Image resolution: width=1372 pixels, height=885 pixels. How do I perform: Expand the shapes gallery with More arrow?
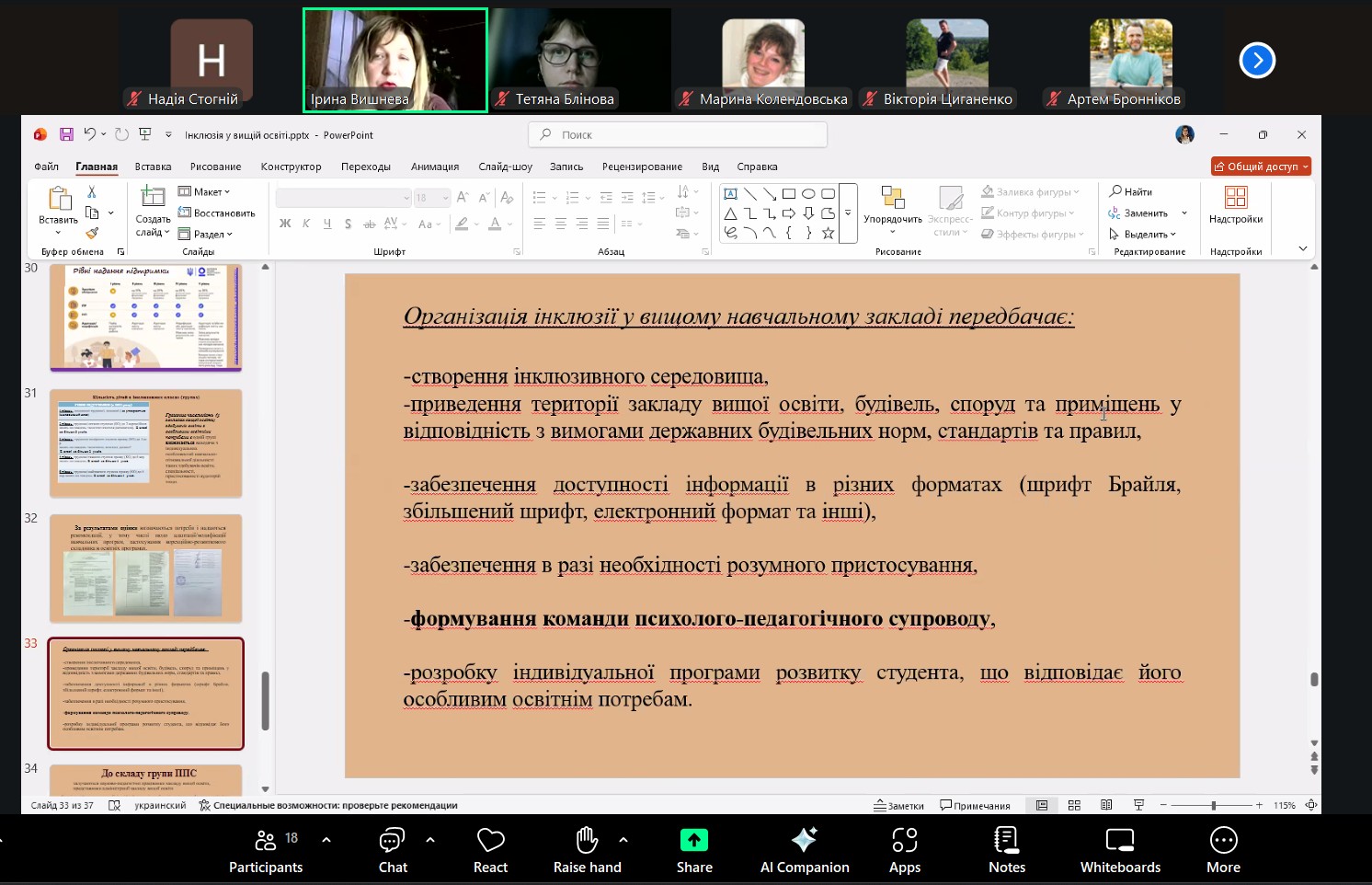tap(847, 213)
